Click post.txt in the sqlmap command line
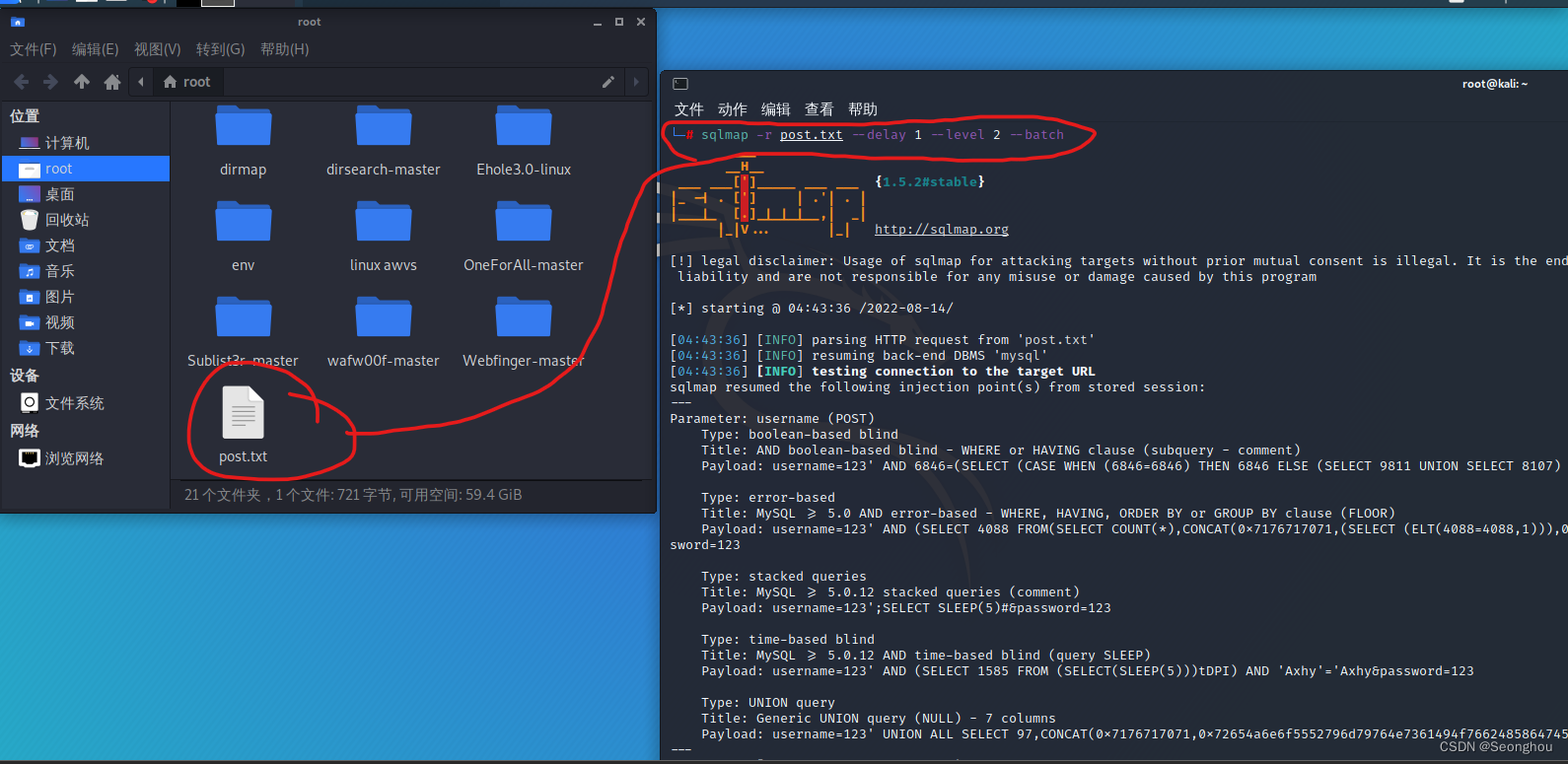This screenshot has width=1568, height=764. tap(812, 135)
